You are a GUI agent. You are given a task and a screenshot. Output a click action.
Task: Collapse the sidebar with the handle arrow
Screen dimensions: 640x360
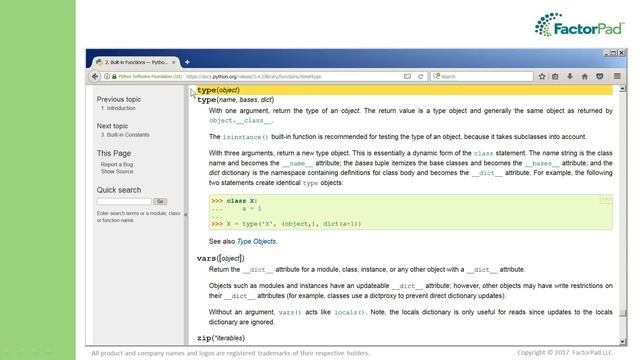[x=186, y=214]
